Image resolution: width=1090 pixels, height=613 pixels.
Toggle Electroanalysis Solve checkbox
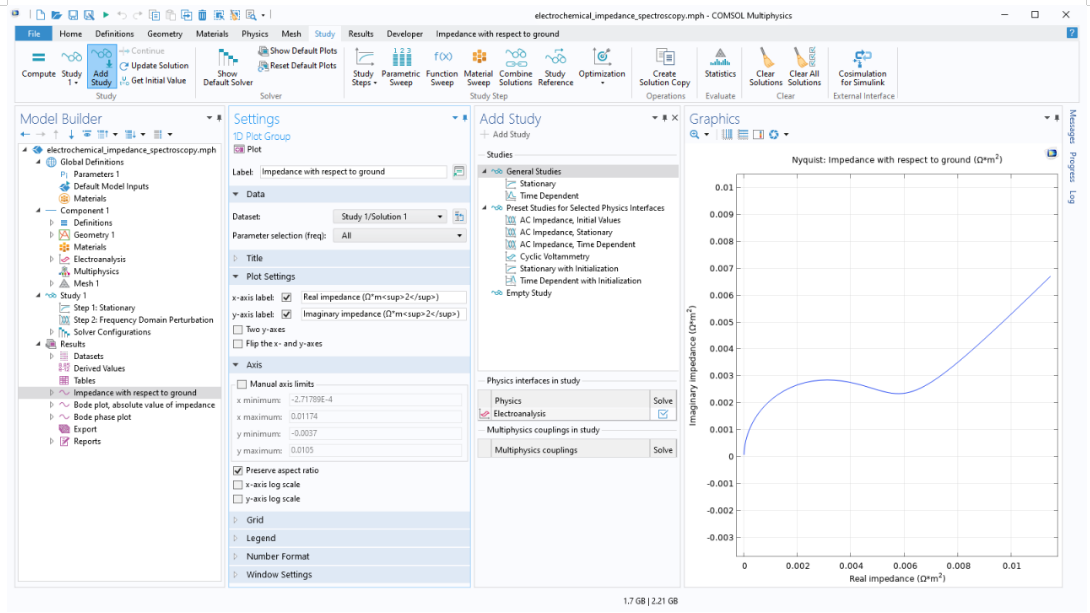coord(662,414)
